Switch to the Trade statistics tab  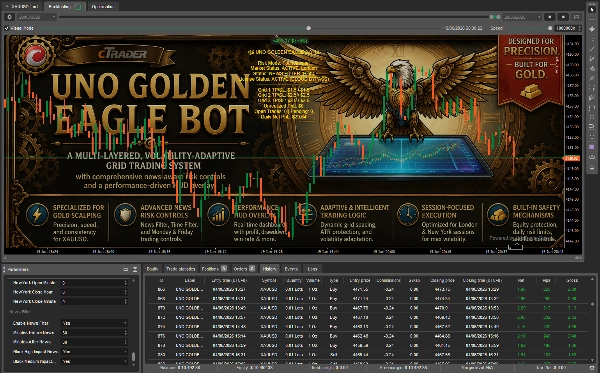coord(181,269)
